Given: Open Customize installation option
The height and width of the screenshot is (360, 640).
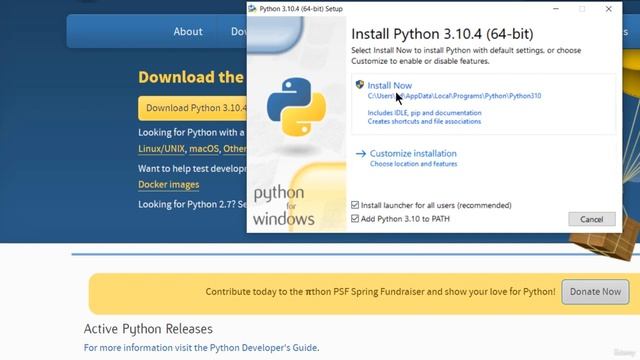Looking at the screenshot, I should [x=413, y=153].
